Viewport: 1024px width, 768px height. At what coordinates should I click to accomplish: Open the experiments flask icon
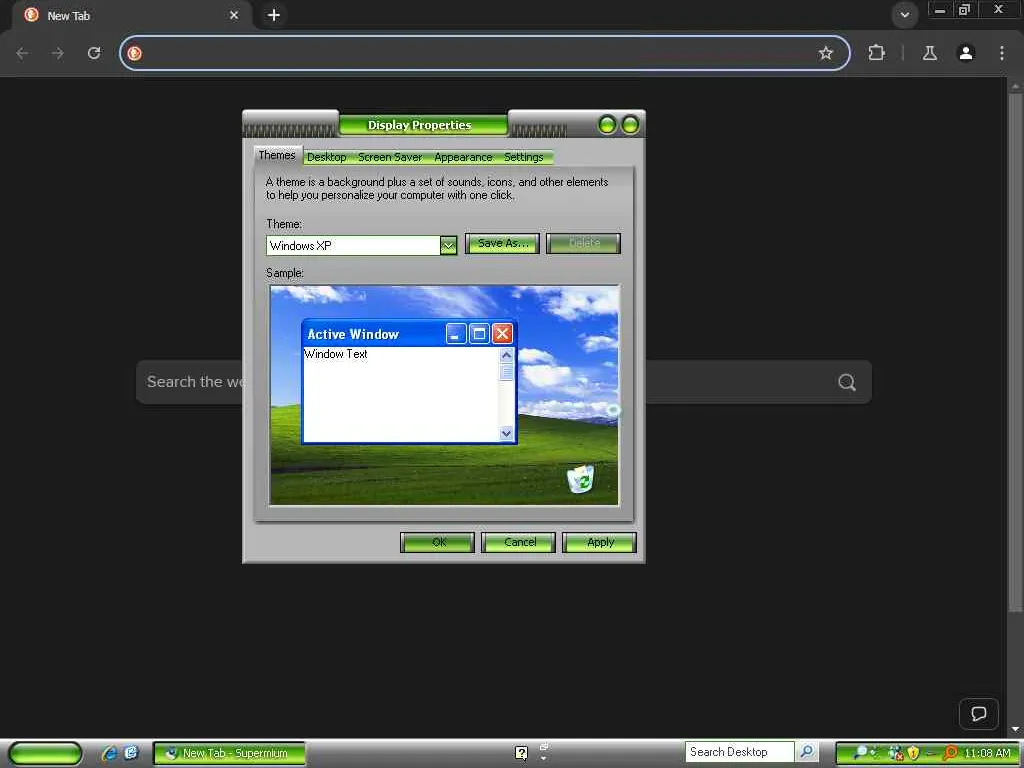click(x=930, y=53)
